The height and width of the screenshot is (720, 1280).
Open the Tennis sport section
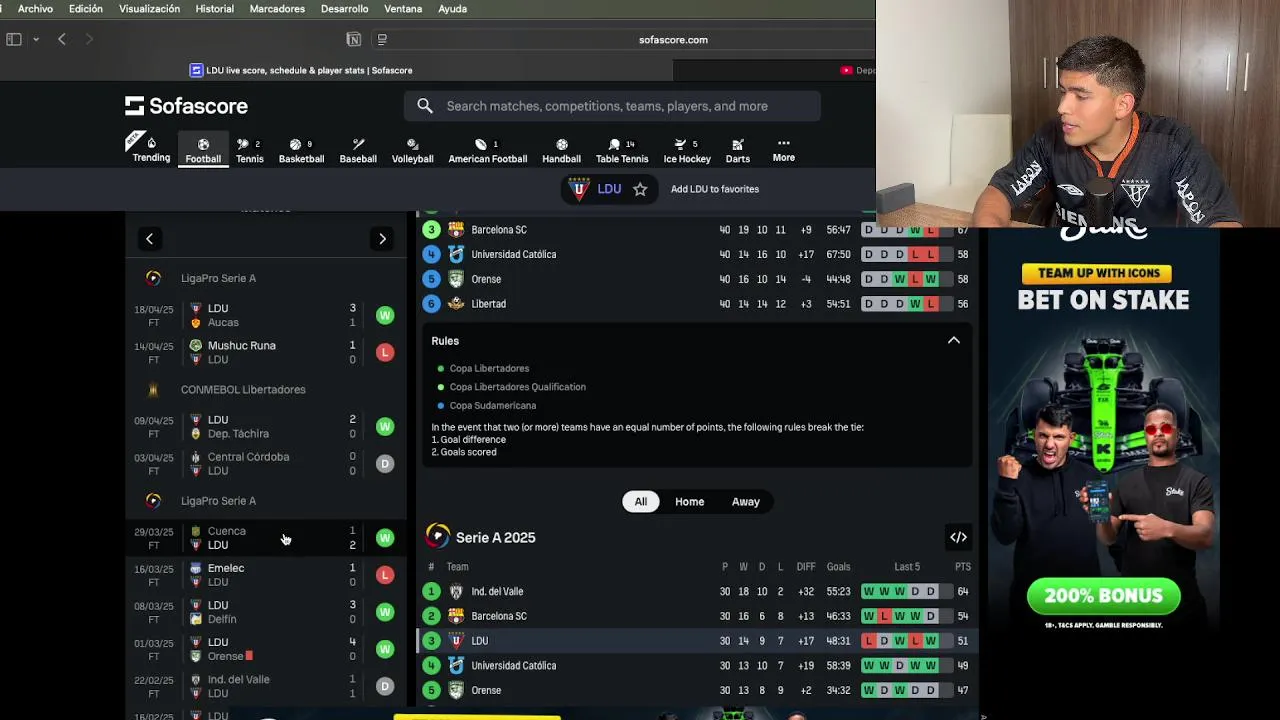[249, 151]
